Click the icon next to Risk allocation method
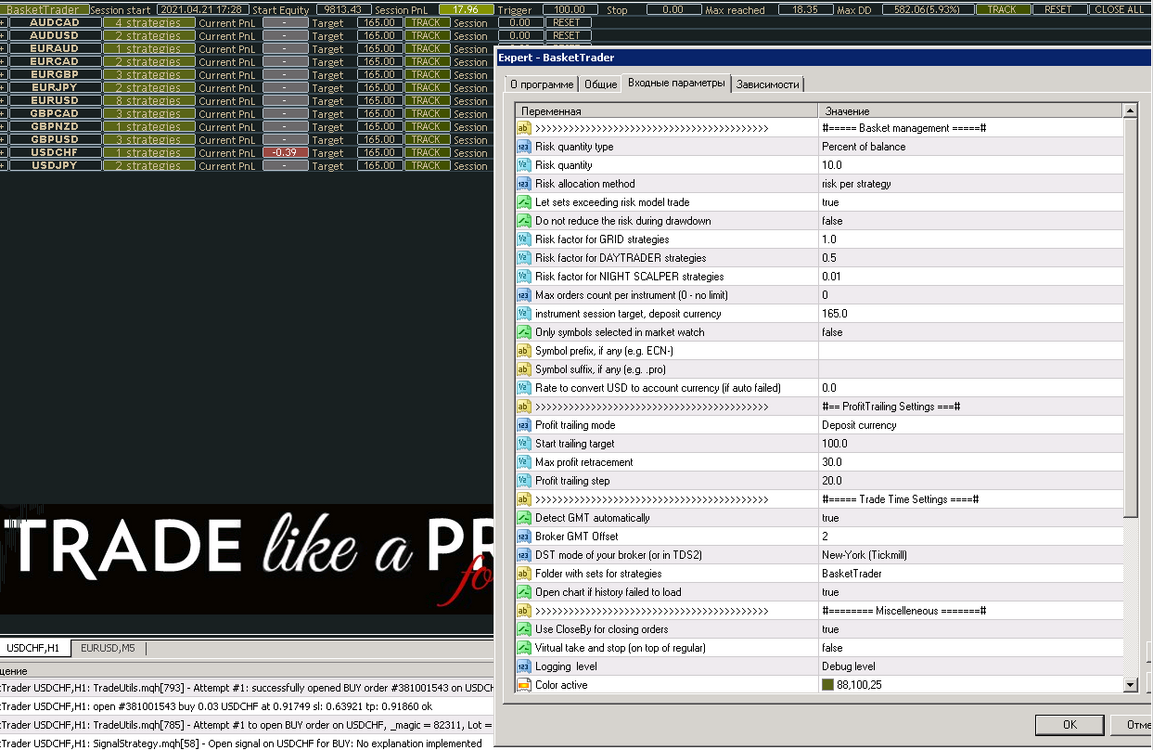The width and height of the screenshot is (1153, 750). [x=524, y=184]
